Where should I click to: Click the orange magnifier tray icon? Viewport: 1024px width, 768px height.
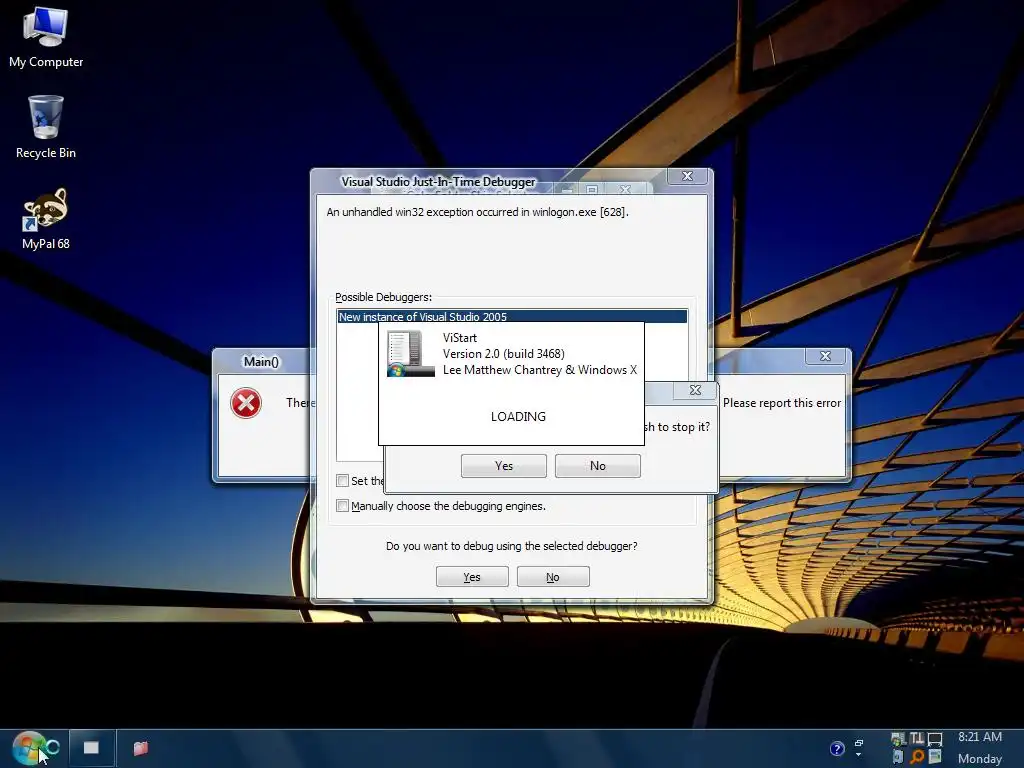[x=917, y=756]
